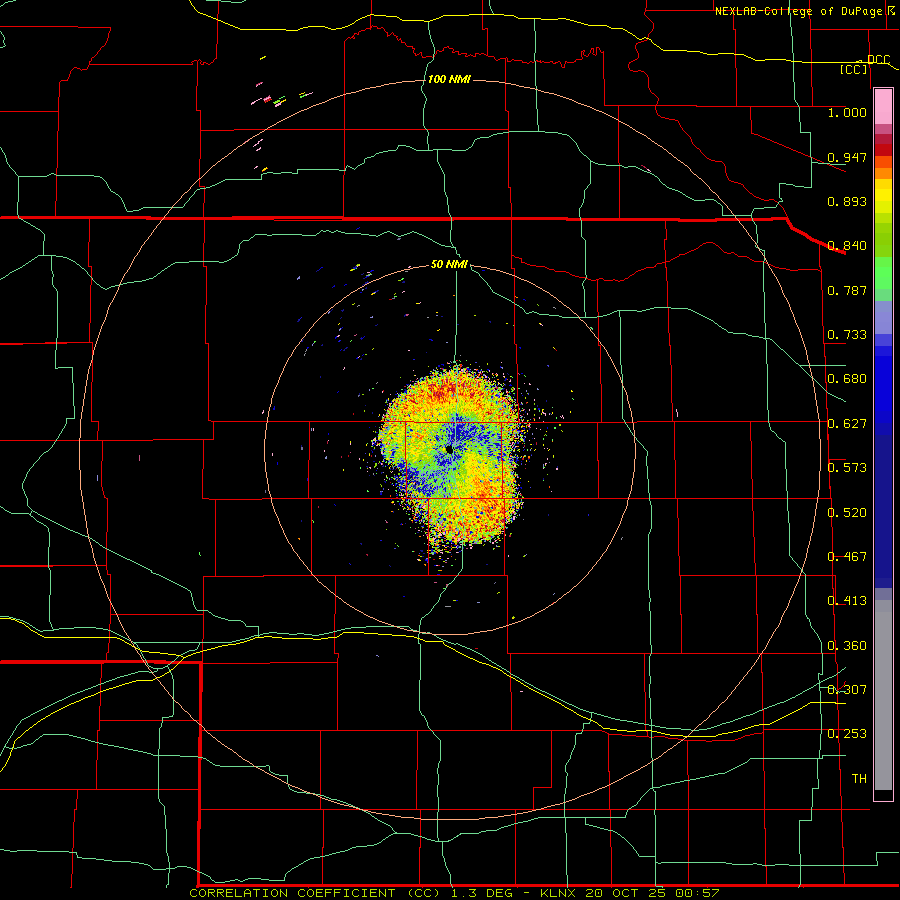Click the Correlation Coefficient KLNX footer caption

454,893
